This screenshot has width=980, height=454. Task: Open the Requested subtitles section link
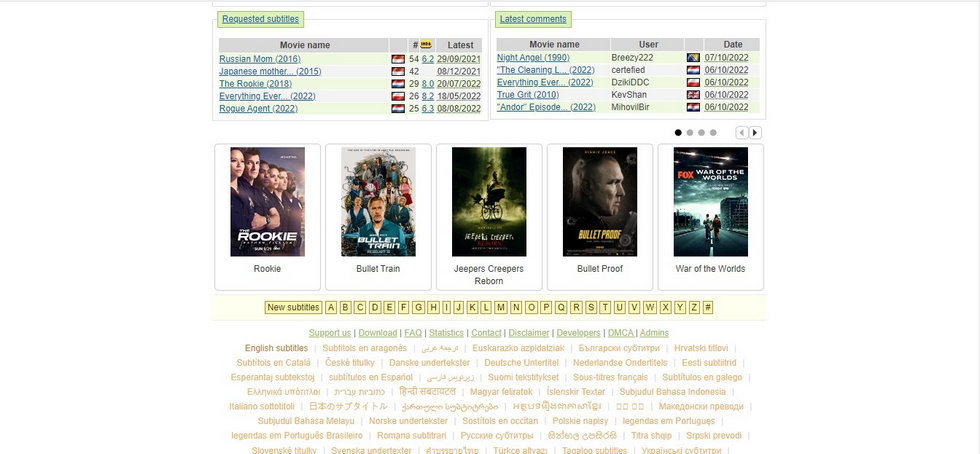261,19
